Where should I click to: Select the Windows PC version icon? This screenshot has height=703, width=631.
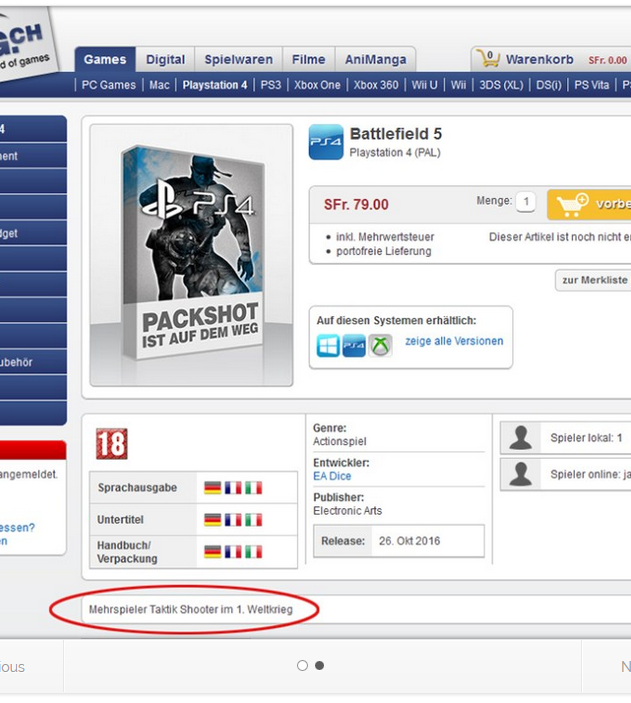[x=328, y=346]
